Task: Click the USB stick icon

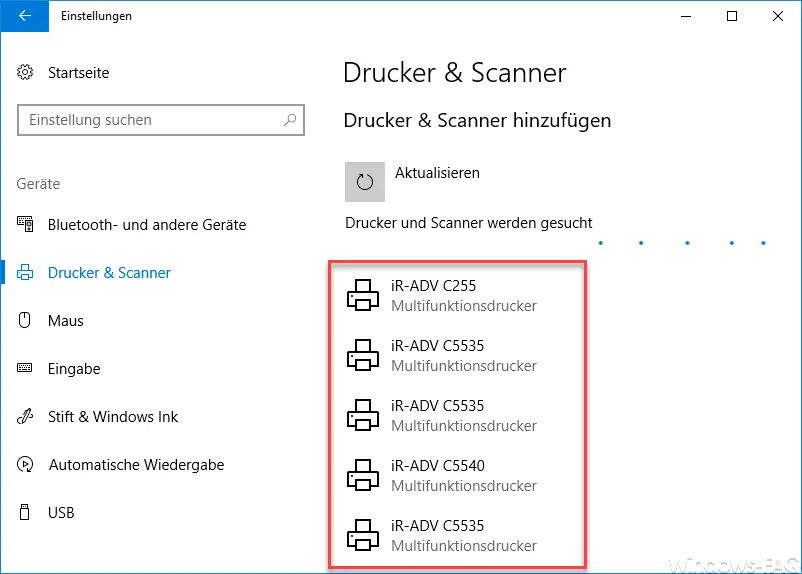Action: (x=24, y=512)
